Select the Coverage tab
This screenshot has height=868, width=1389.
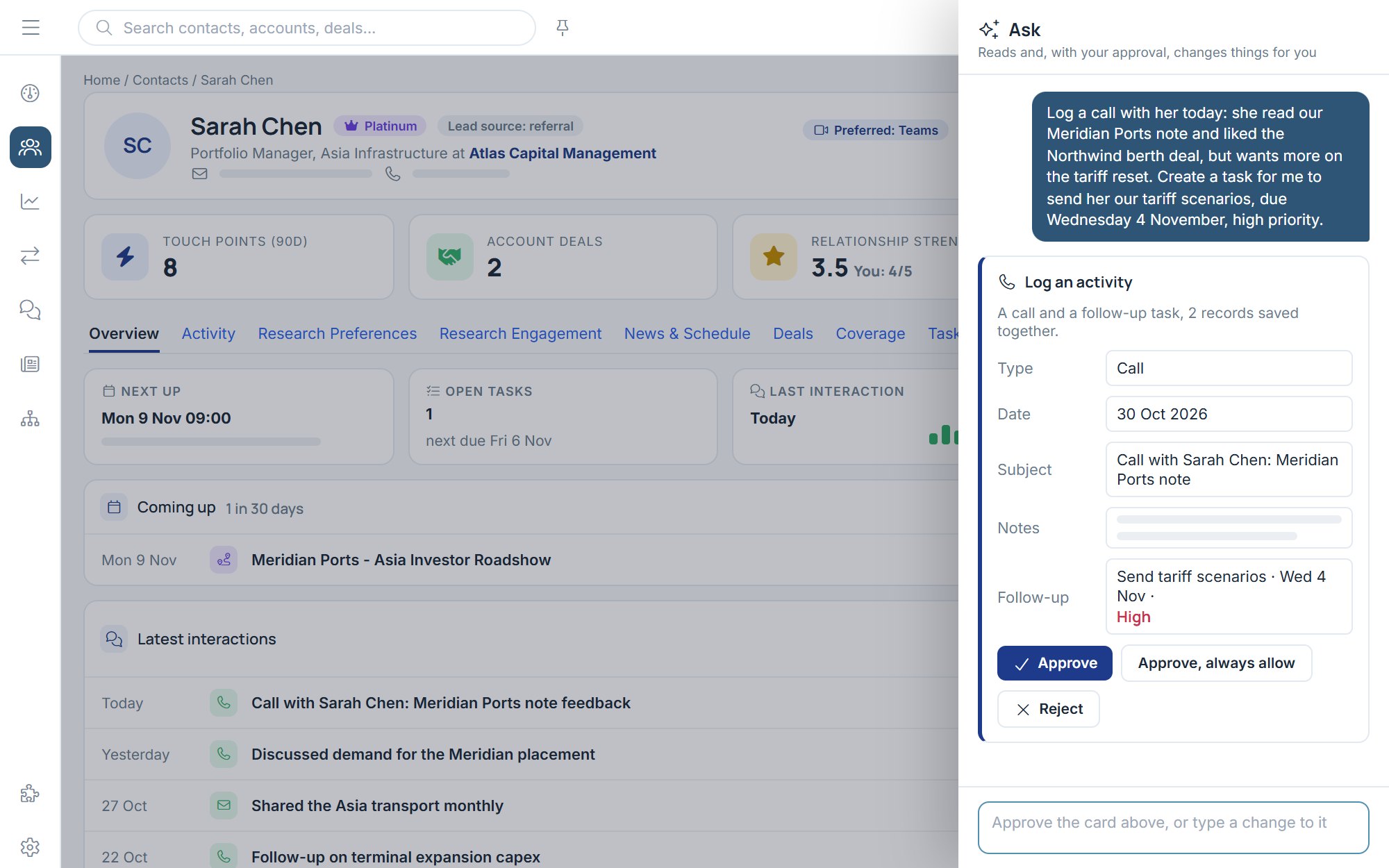pyautogui.click(x=870, y=334)
